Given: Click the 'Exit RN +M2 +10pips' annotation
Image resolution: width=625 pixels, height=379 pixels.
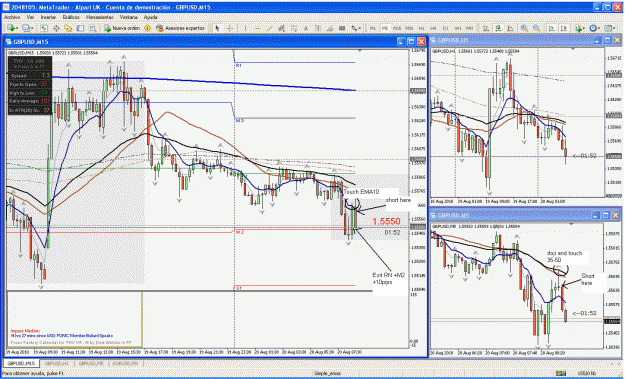Looking at the screenshot, I should click(x=388, y=279).
